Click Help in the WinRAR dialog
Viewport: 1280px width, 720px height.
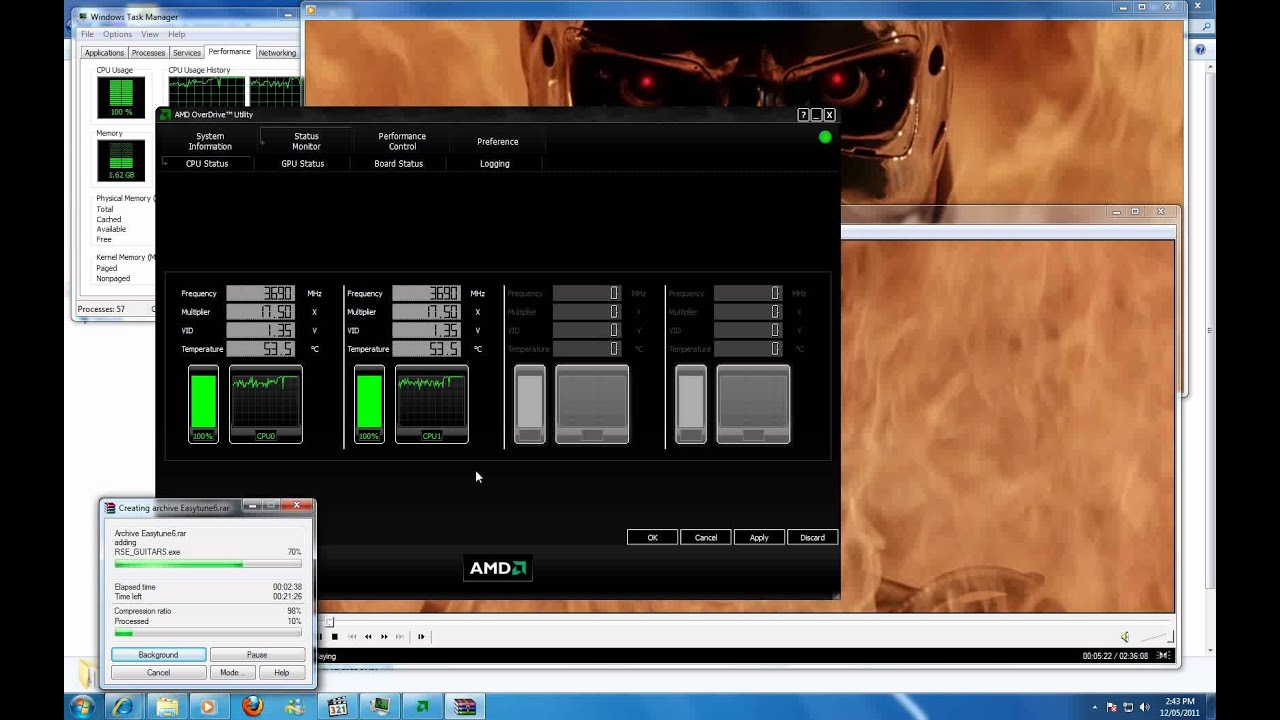coord(282,673)
